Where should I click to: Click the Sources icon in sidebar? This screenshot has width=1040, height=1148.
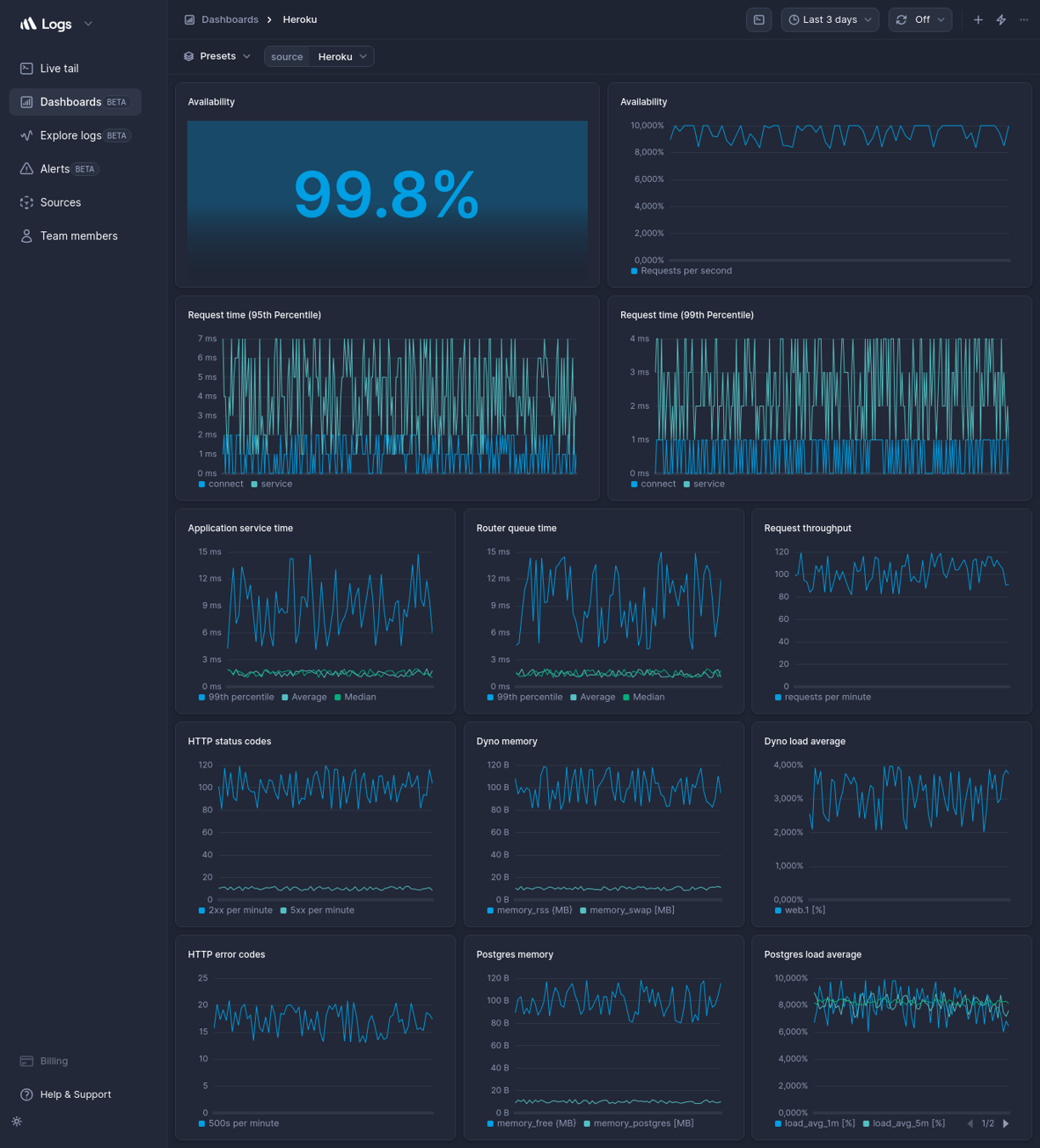click(26, 202)
